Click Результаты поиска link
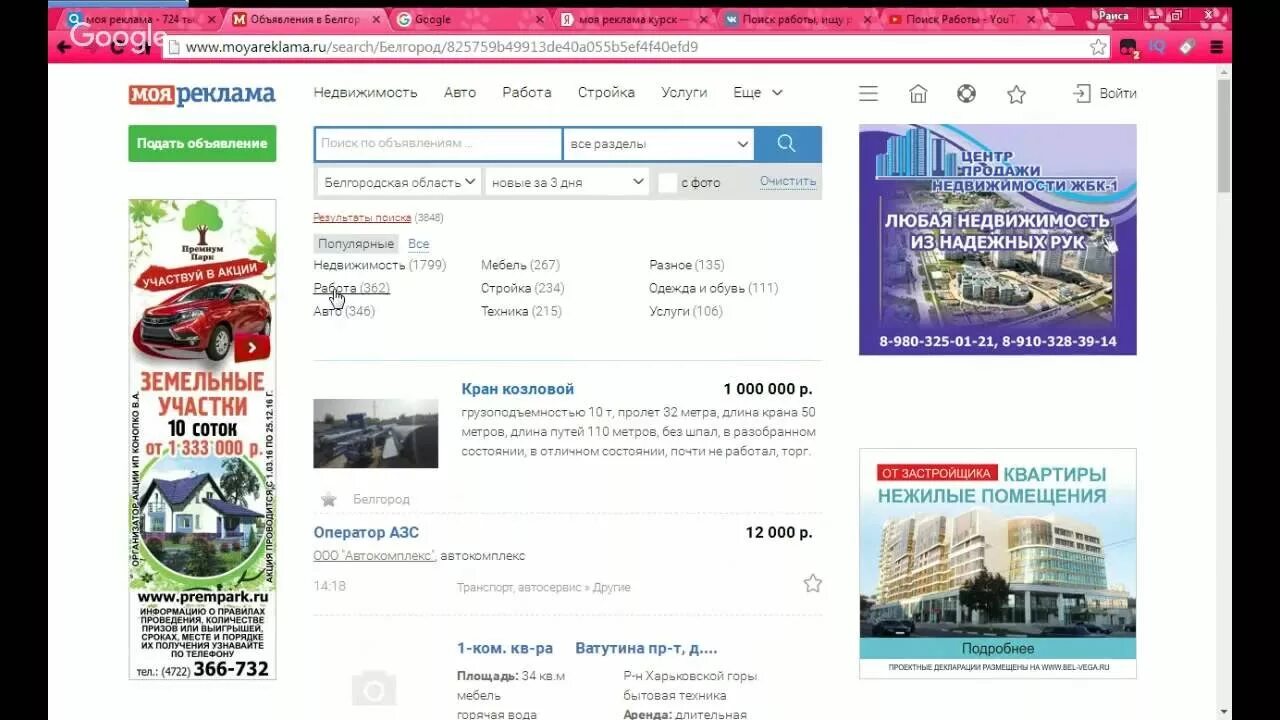The width and height of the screenshot is (1280, 720). click(x=362, y=217)
